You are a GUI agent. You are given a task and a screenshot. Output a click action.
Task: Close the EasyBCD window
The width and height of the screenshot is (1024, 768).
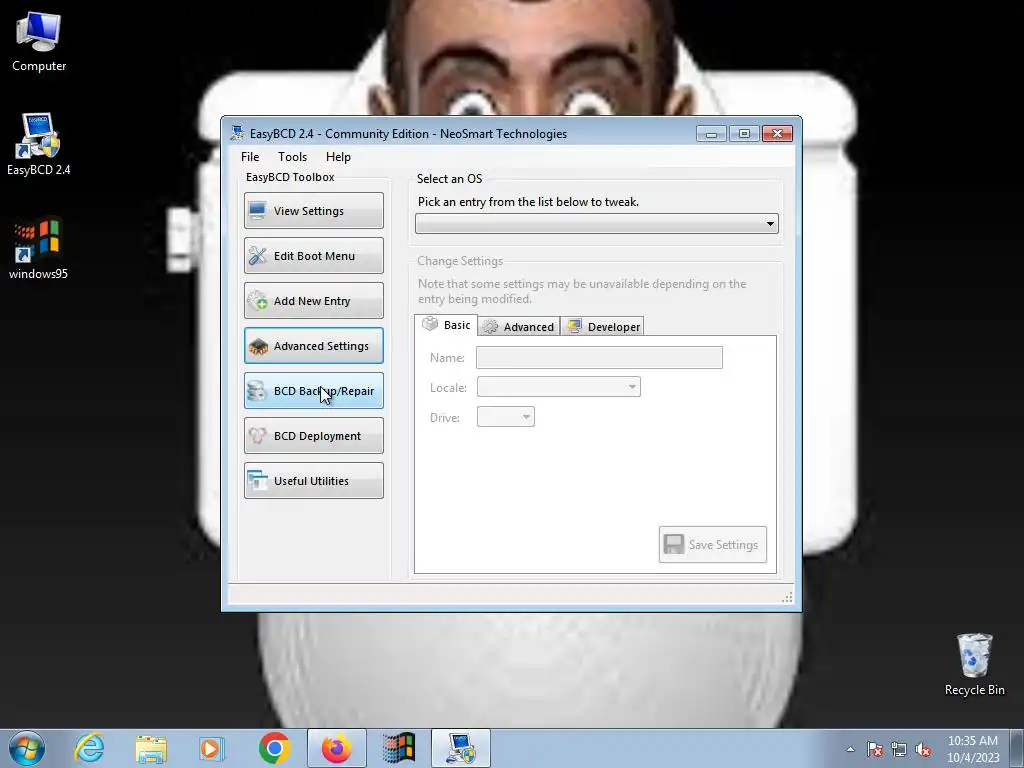[x=777, y=134]
